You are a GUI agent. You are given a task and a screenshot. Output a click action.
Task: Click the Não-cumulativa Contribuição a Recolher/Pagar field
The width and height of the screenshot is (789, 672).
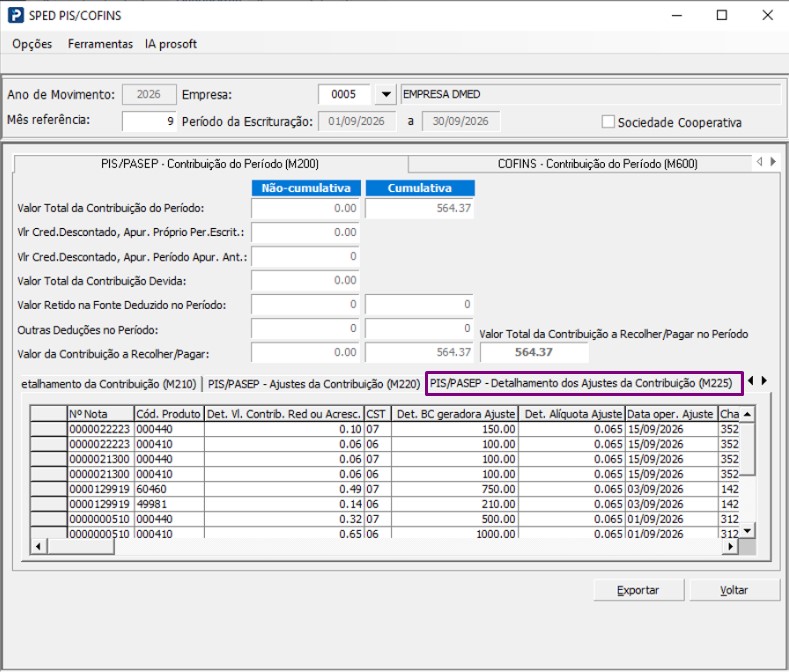point(305,352)
